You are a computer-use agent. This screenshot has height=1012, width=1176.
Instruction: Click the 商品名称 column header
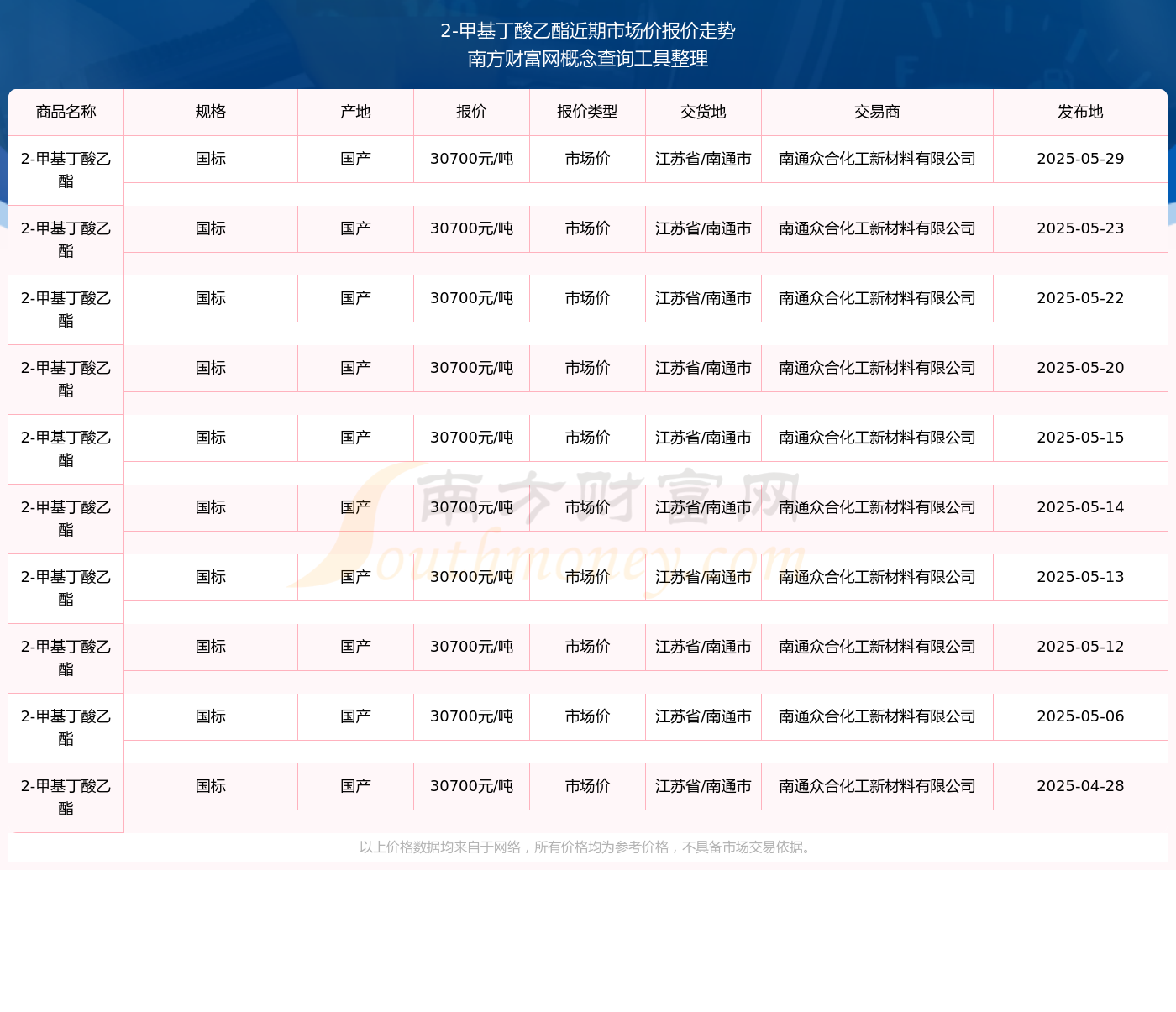click(66, 112)
